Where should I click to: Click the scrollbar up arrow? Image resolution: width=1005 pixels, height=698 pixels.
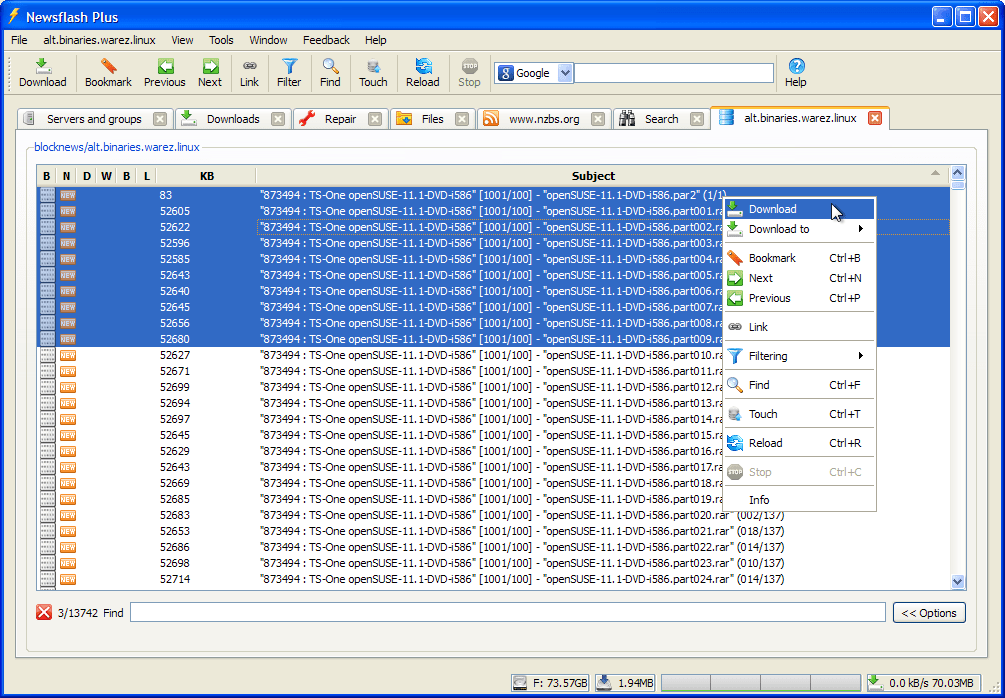coord(958,172)
